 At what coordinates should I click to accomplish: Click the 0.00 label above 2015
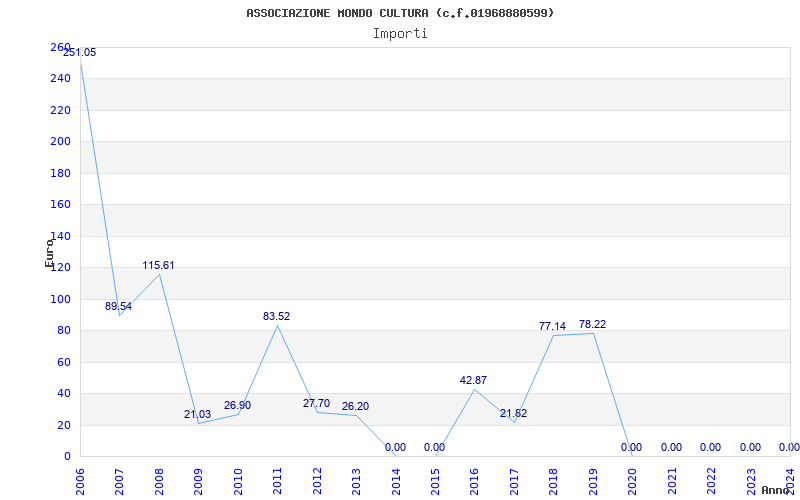tap(434, 447)
